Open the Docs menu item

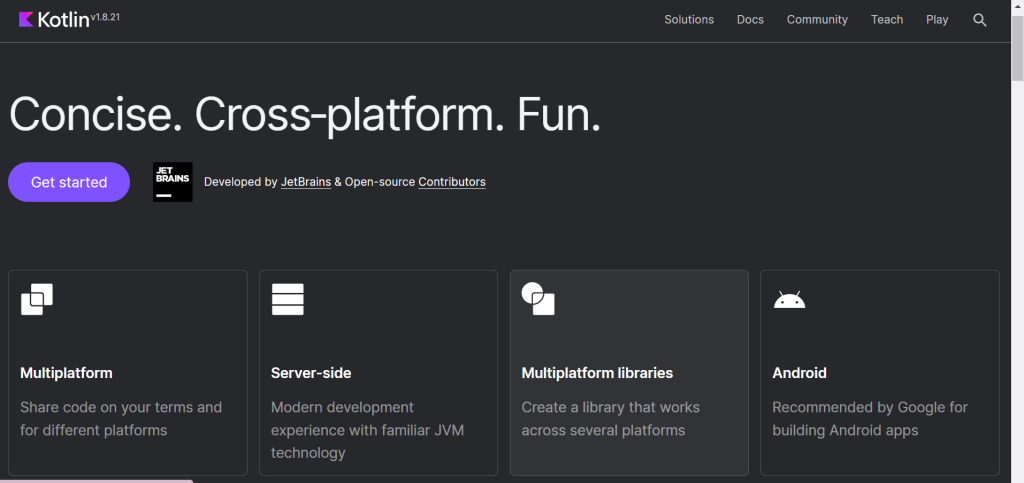[750, 20]
